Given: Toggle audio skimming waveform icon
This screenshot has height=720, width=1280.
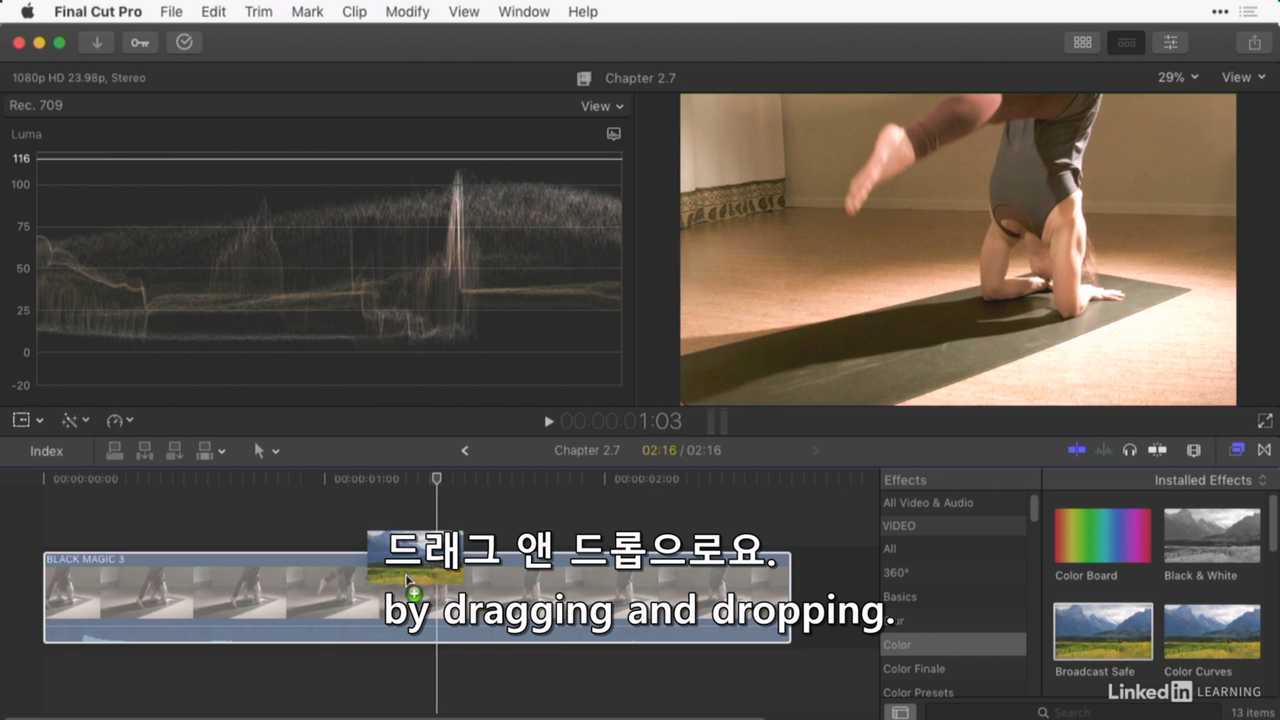Looking at the screenshot, I should 1104,450.
